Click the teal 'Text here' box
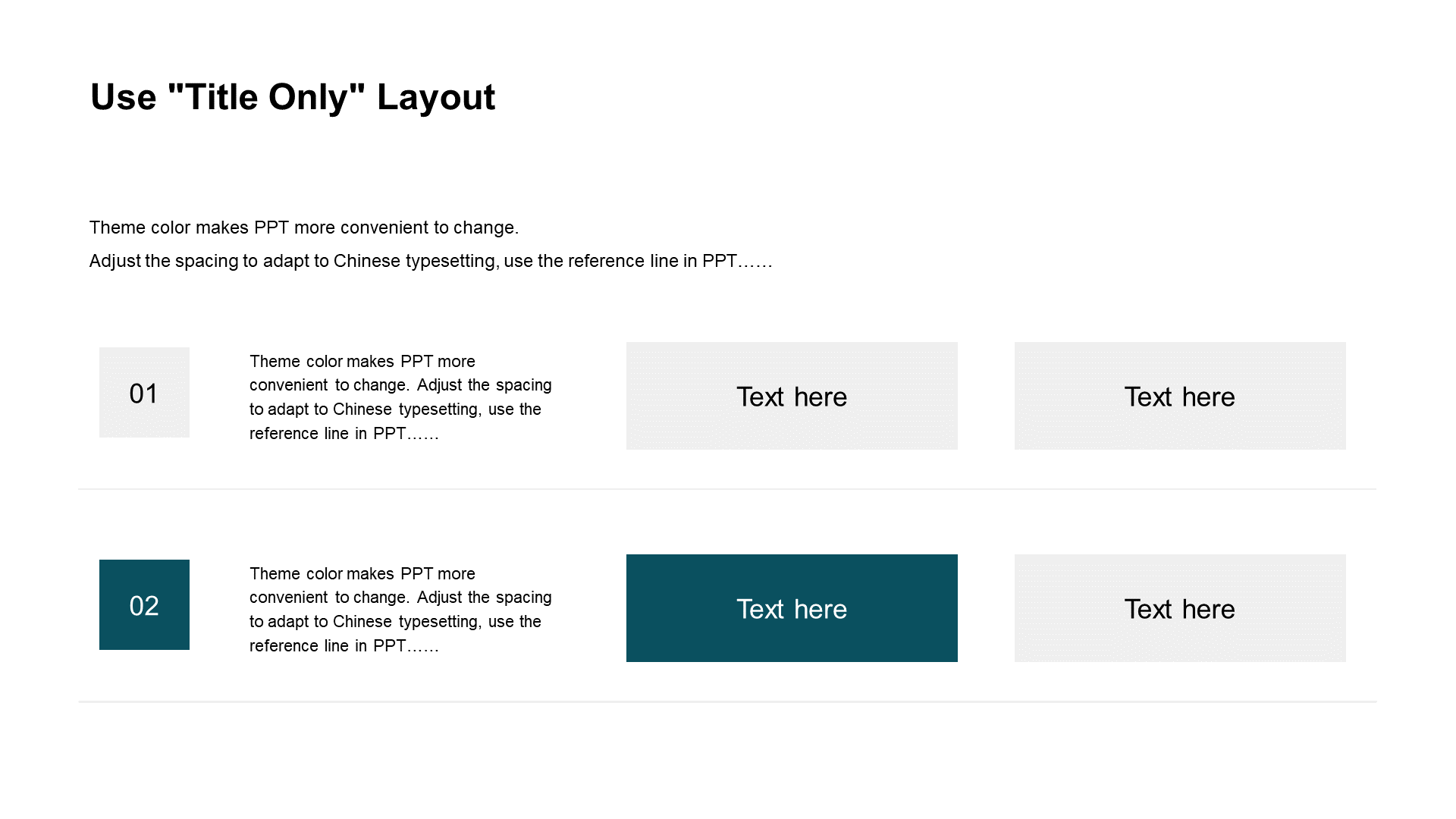This screenshot has height=819, width=1456. click(792, 608)
